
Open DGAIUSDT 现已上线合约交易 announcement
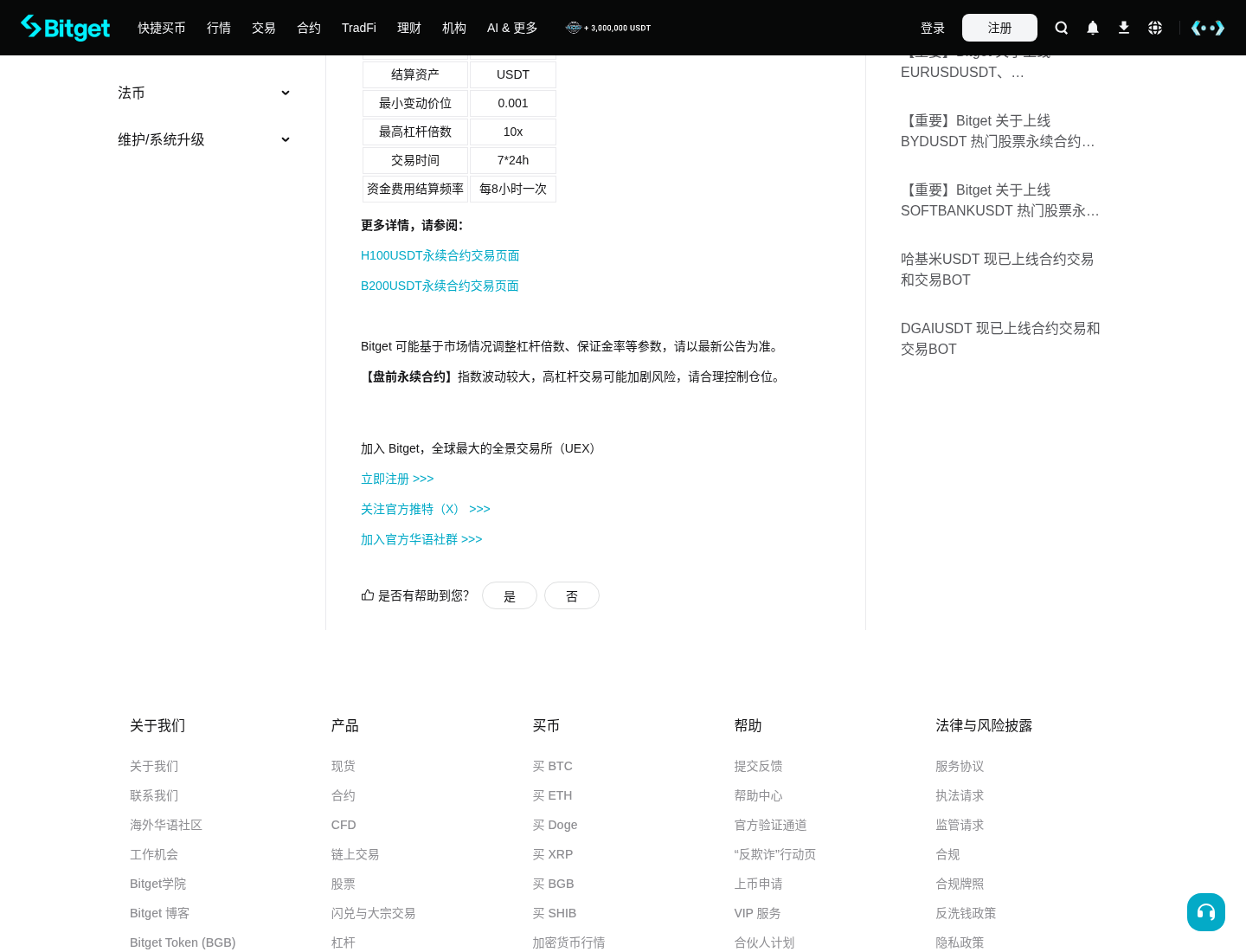(1000, 338)
